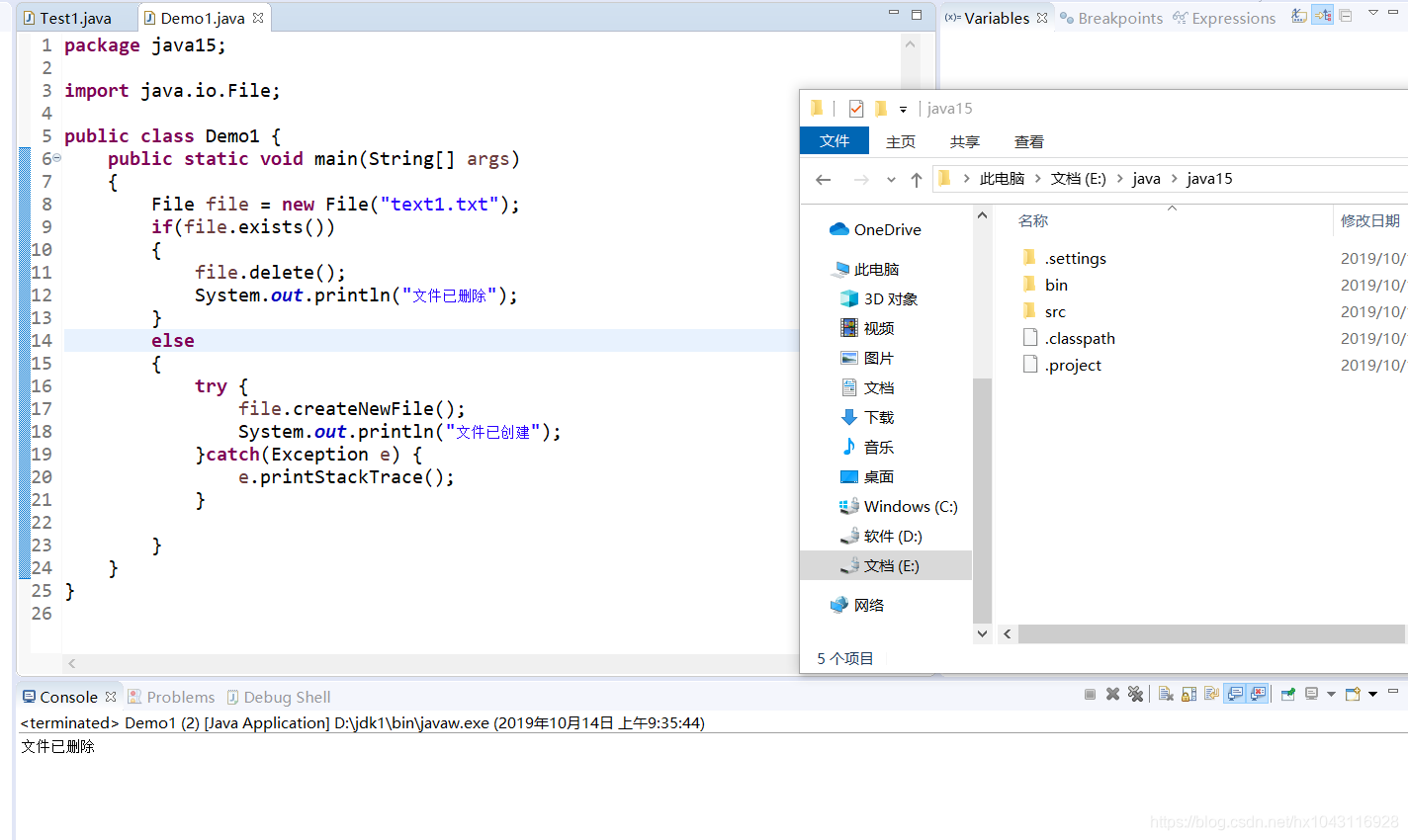The width and height of the screenshot is (1408, 840).
Task: Select the .project file
Action: click(x=1062, y=365)
